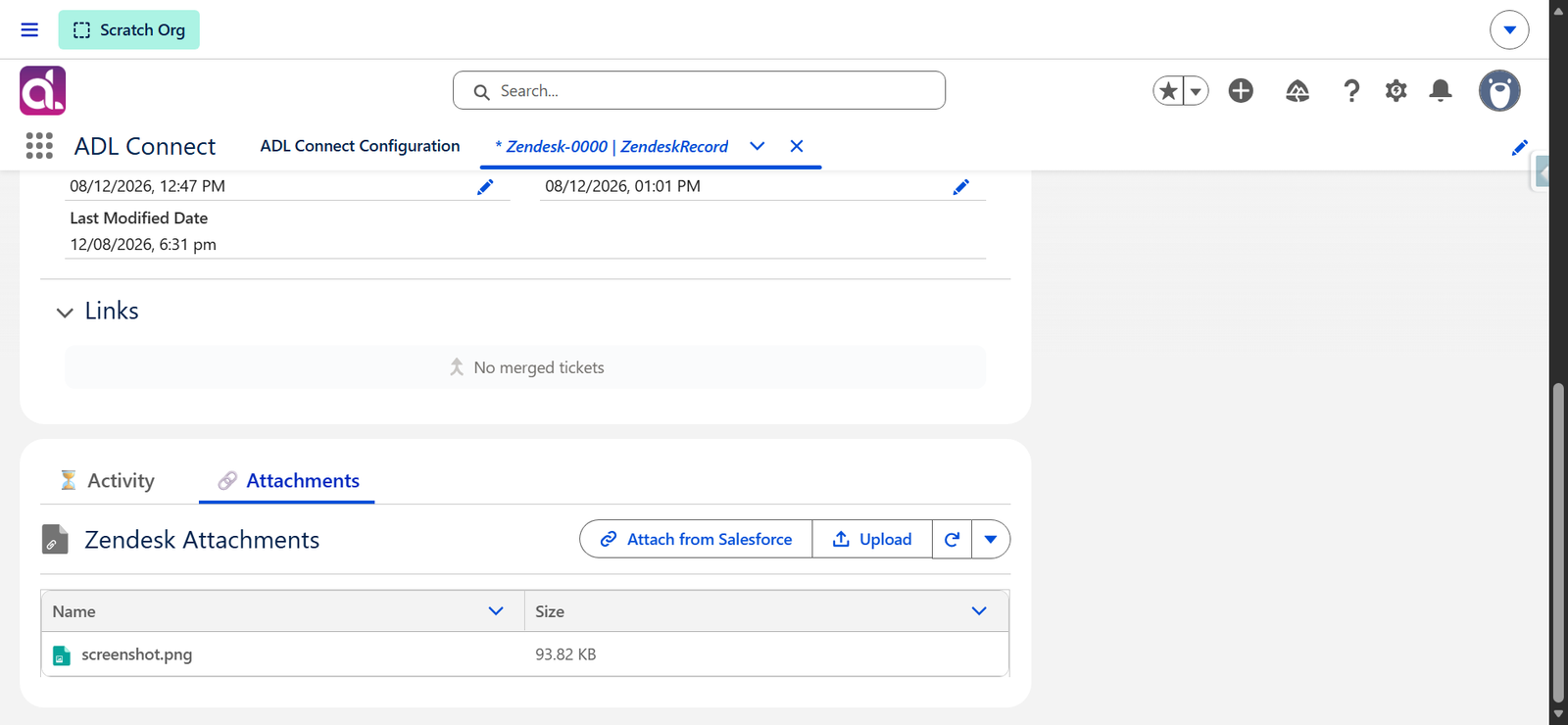
Task: Click the Scratch Org badge
Action: (x=128, y=29)
